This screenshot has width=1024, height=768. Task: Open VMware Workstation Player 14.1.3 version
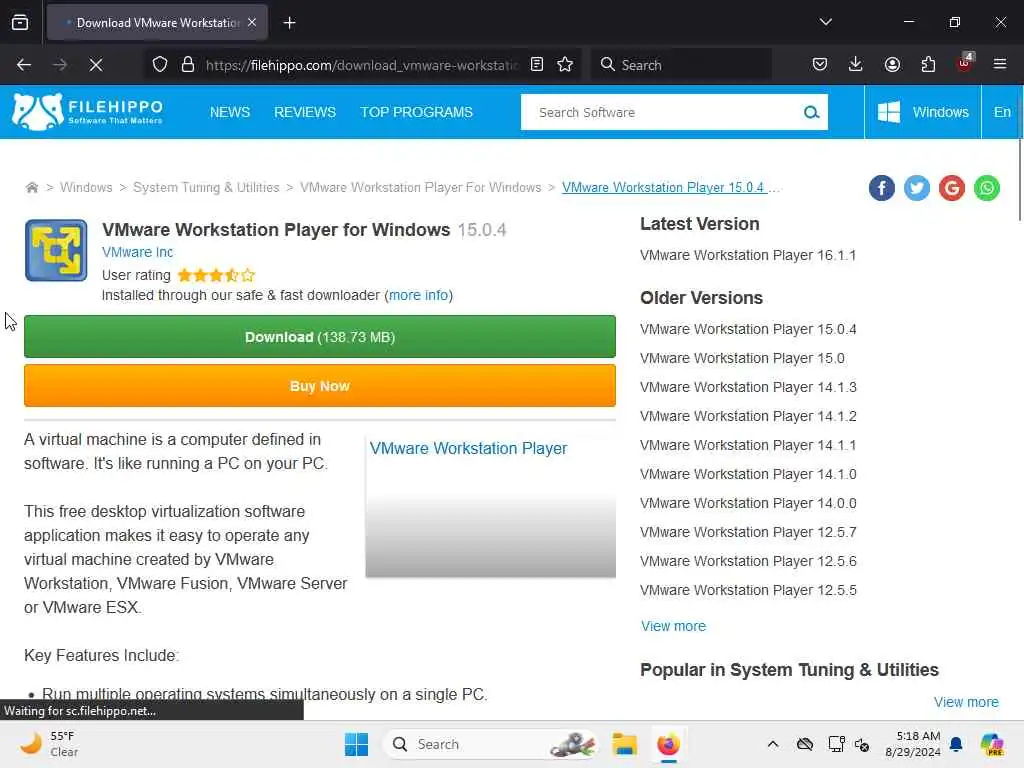(748, 387)
